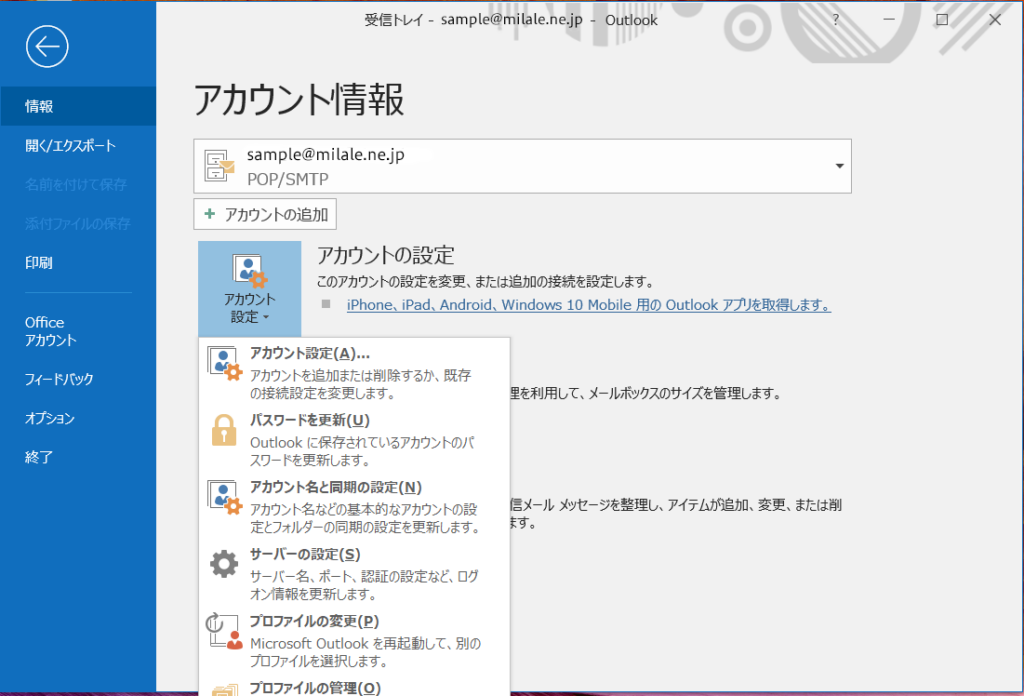Choose サーバーの設定(S) menu entry

tap(355, 573)
